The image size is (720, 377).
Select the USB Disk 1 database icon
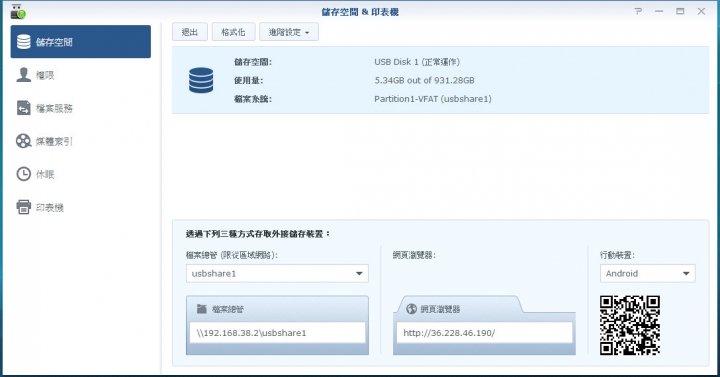(201, 80)
